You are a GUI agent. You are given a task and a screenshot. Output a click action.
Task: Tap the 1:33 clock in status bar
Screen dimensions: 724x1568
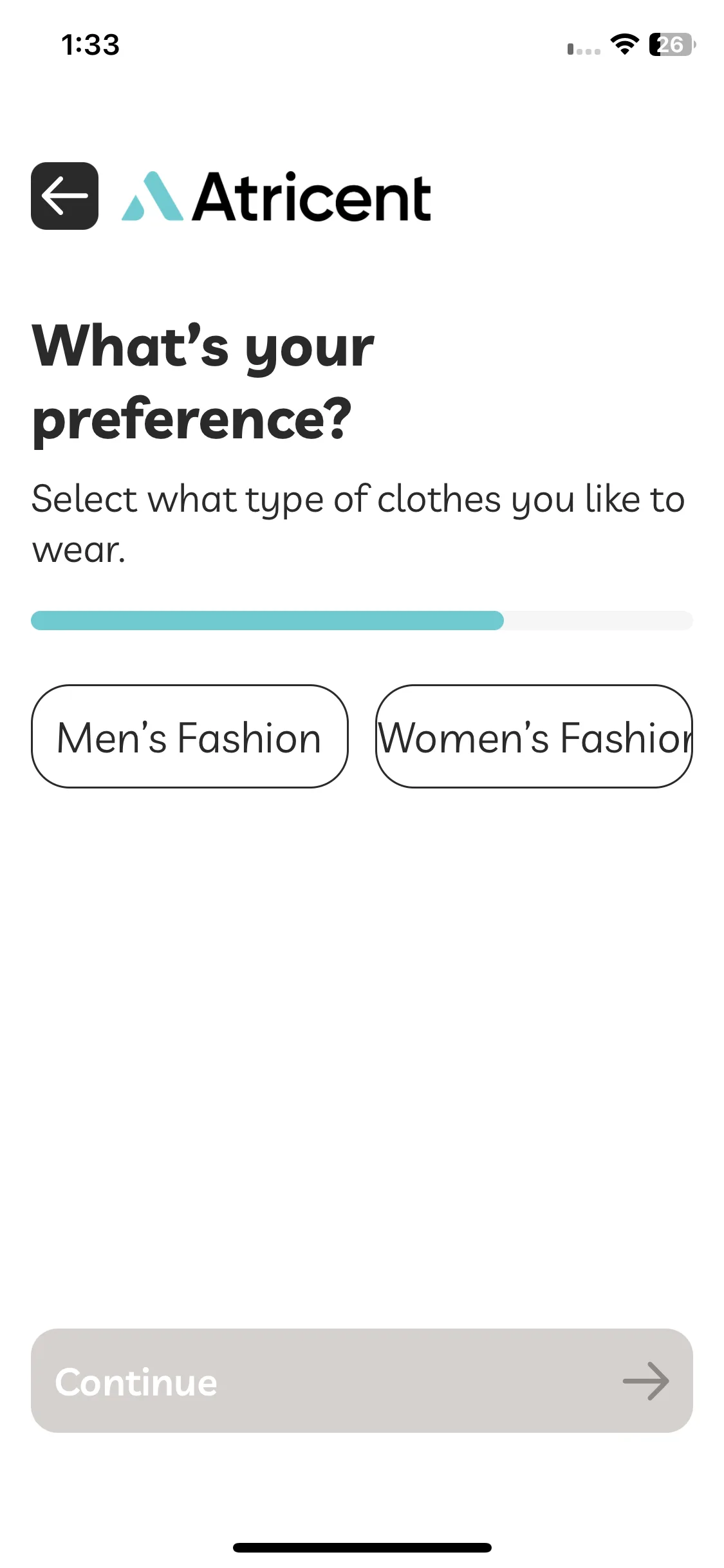[x=91, y=45]
